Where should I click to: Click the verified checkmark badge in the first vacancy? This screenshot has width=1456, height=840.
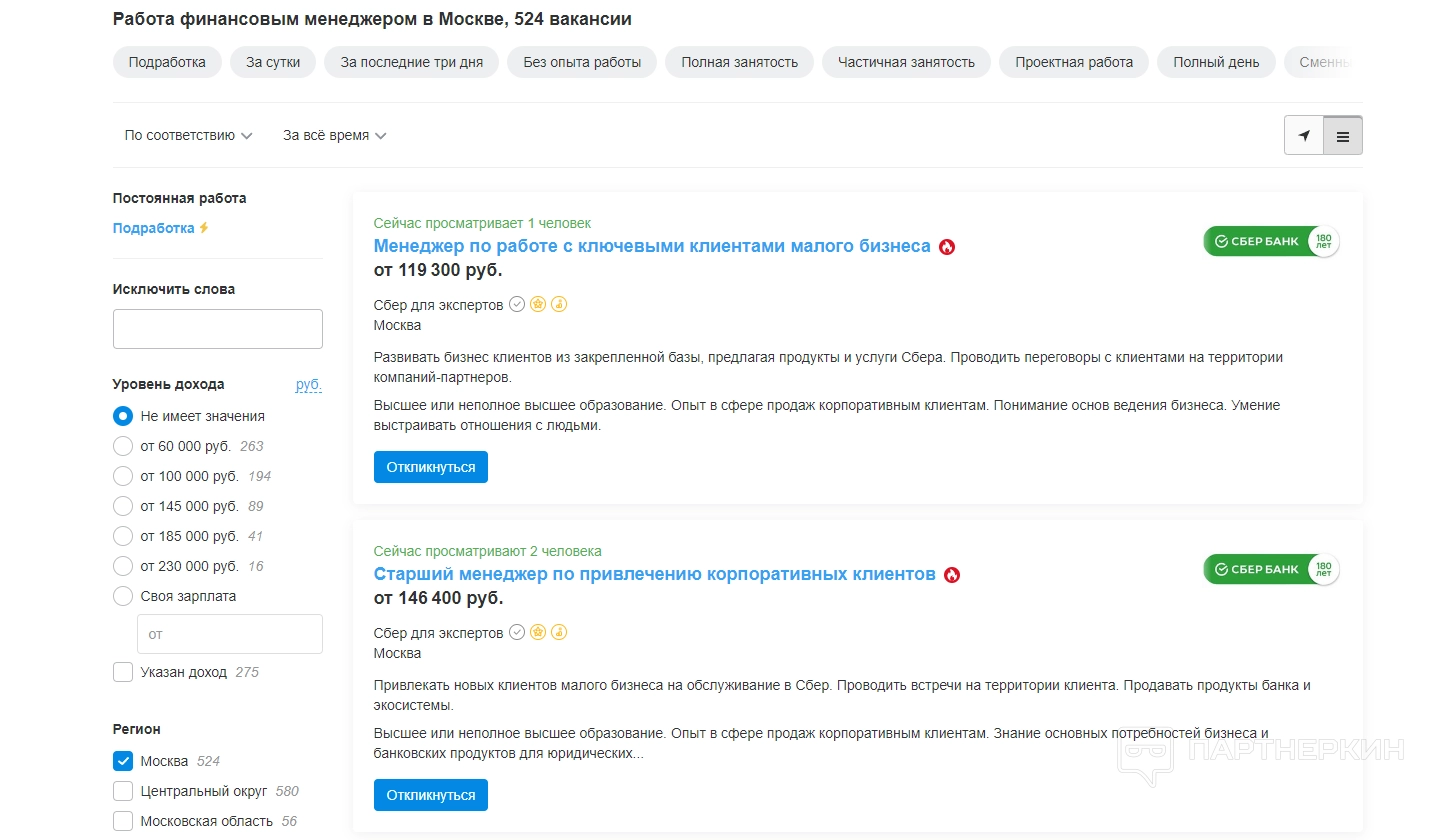click(517, 305)
